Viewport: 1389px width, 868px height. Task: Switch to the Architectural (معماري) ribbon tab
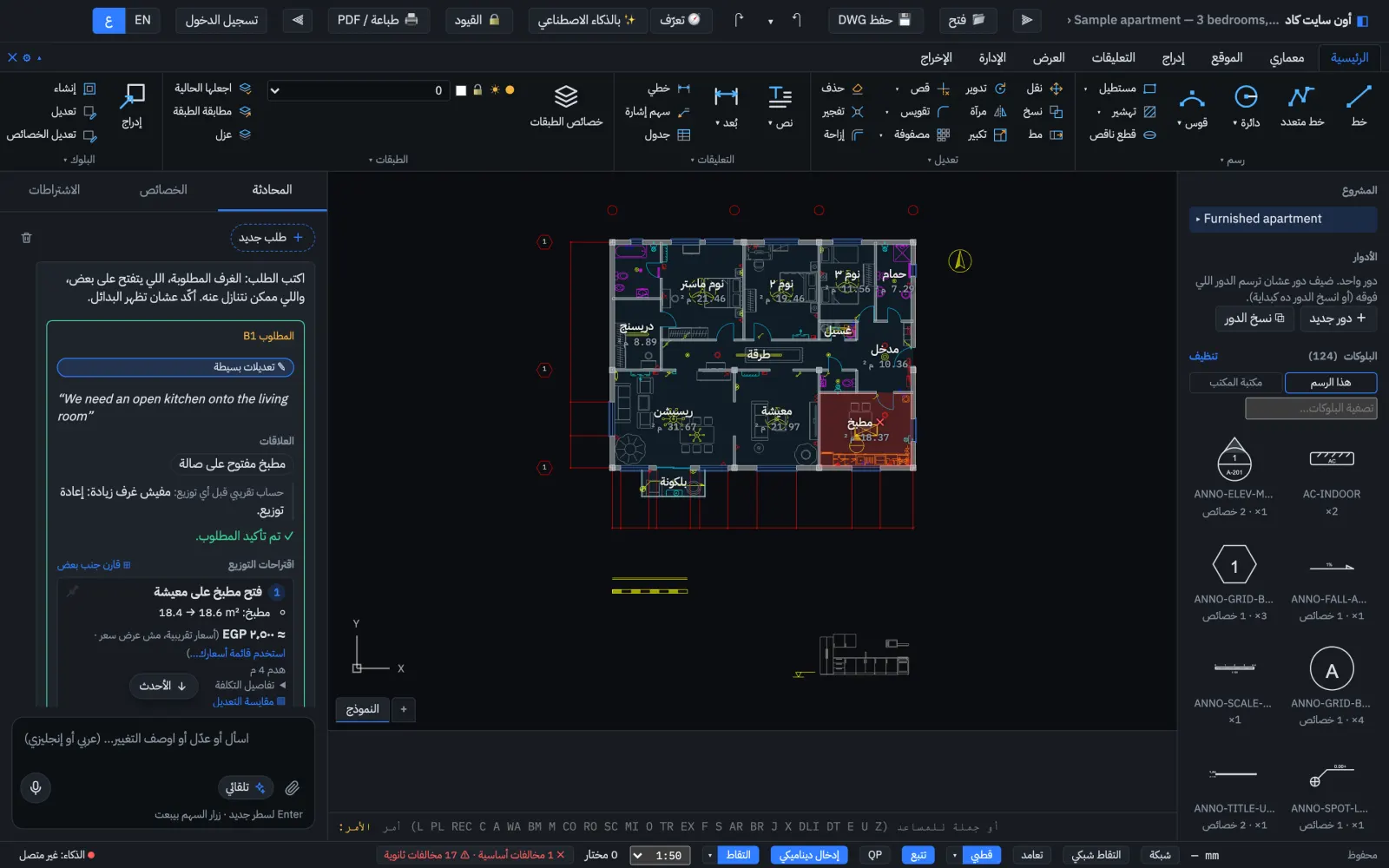tap(1287, 57)
